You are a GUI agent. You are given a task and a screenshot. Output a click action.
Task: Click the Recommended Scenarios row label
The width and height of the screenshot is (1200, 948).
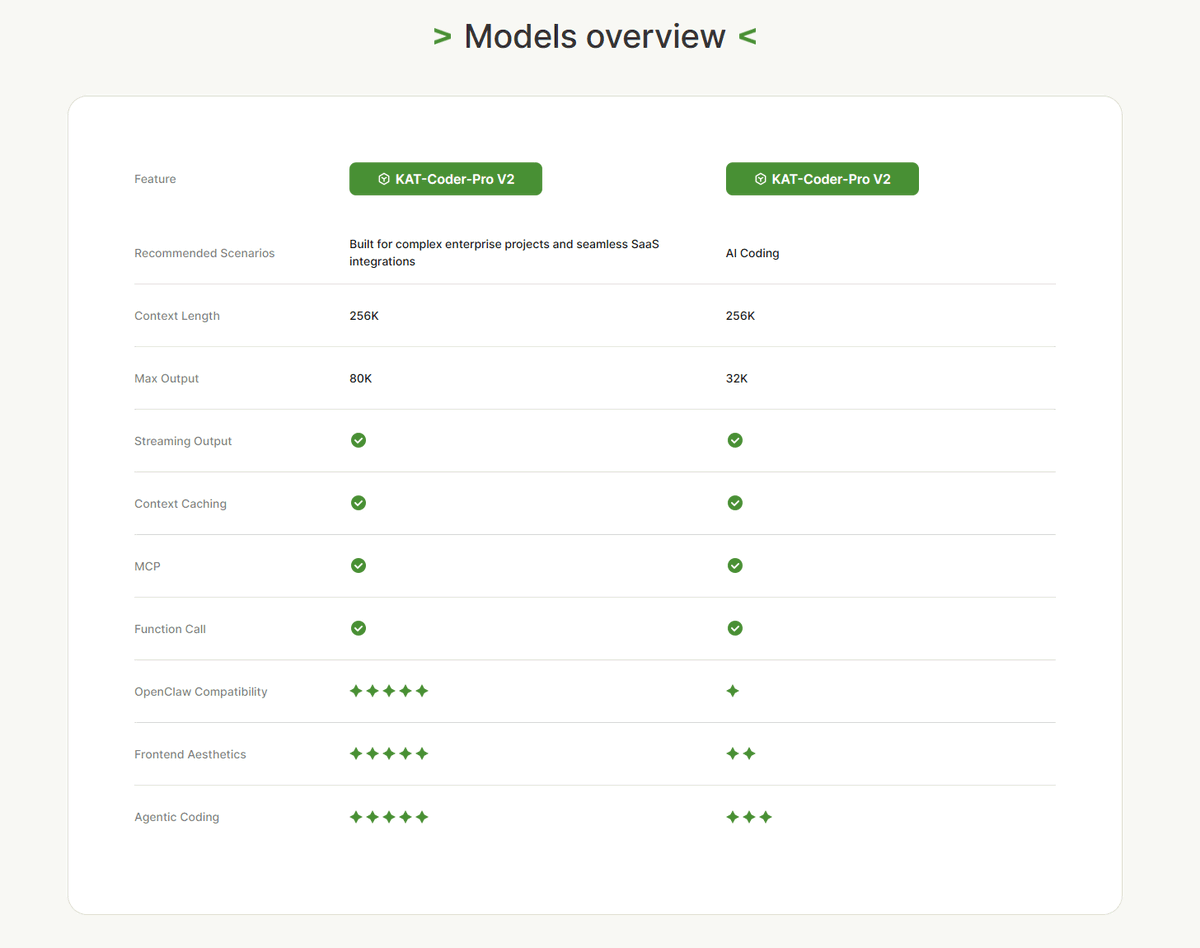coord(204,253)
